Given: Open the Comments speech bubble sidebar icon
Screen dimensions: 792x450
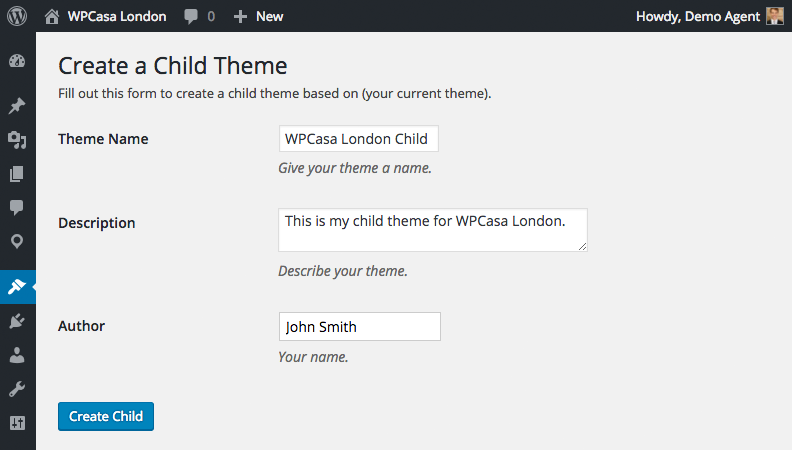Looking at the screenshot, I should pos(17,208).
